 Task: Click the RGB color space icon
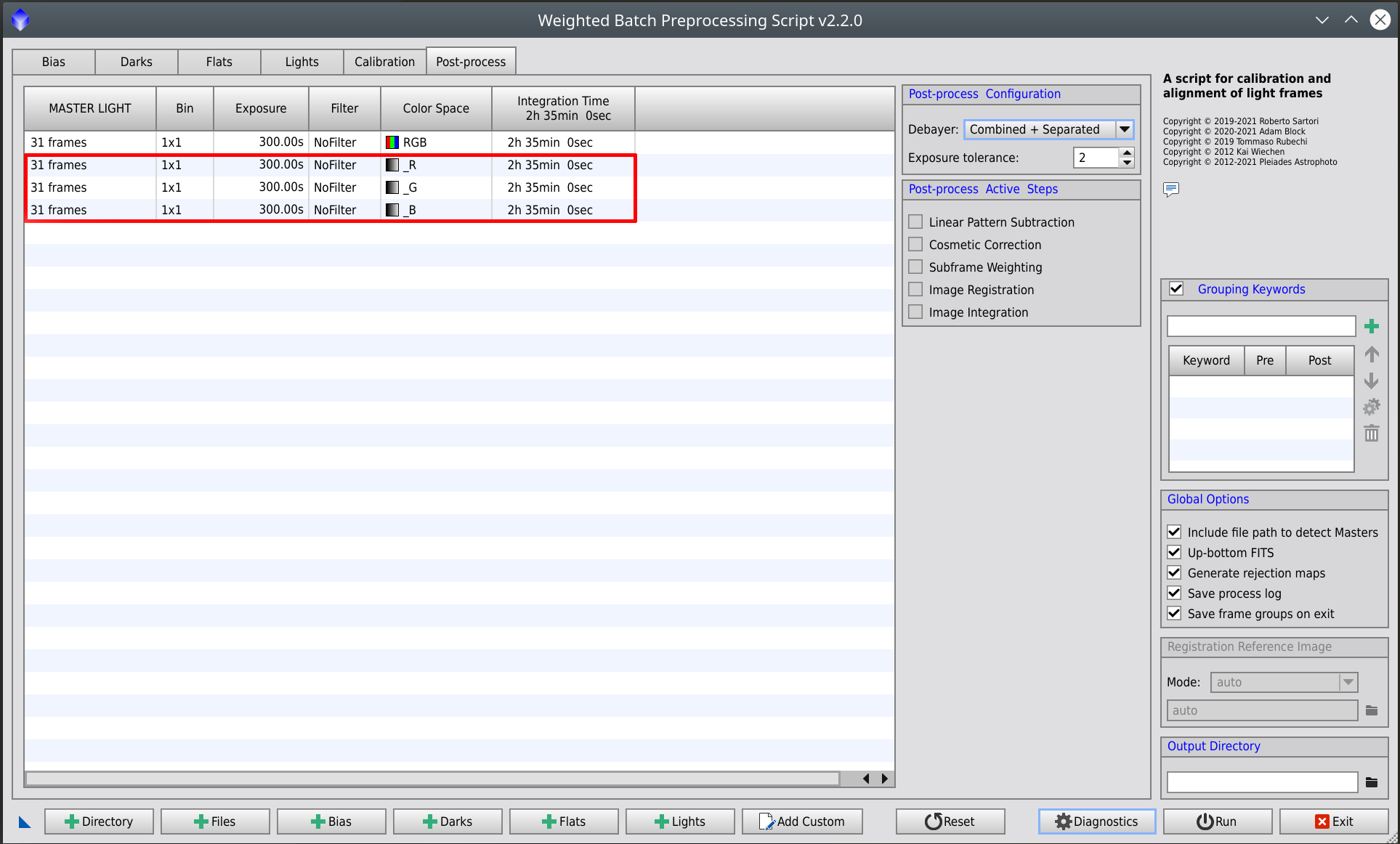[392, 142]
